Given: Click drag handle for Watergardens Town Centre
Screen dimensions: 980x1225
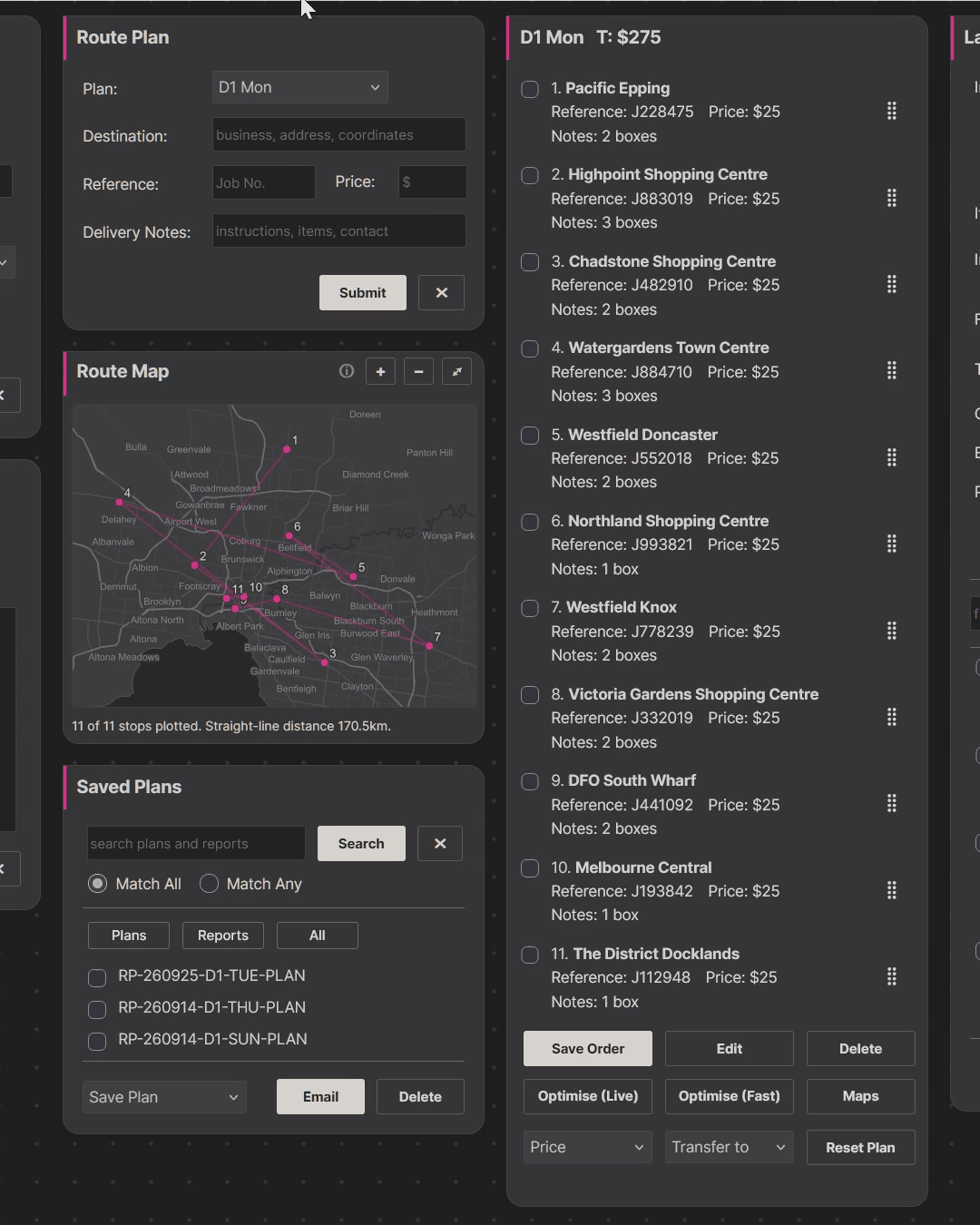Looking at the screenshot, I should (x=892, y=371).
